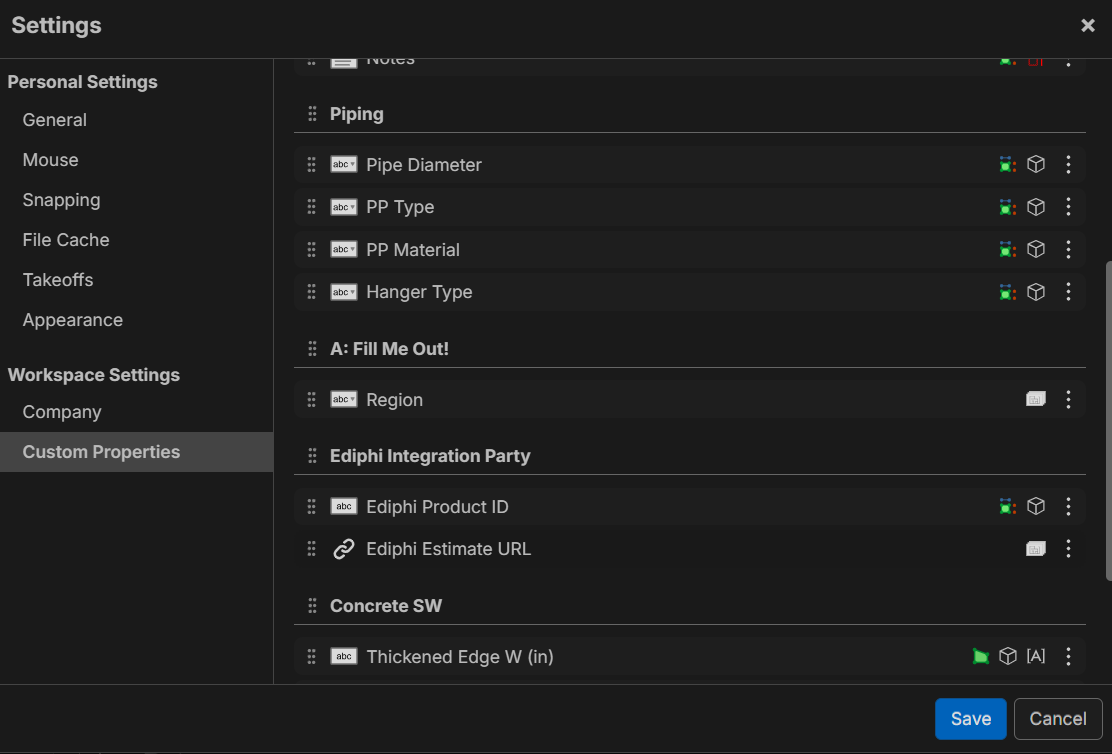Click the text type icon beside Hanger Type
The height and width of the screenshot is (754, 1112).
point(344,292)
